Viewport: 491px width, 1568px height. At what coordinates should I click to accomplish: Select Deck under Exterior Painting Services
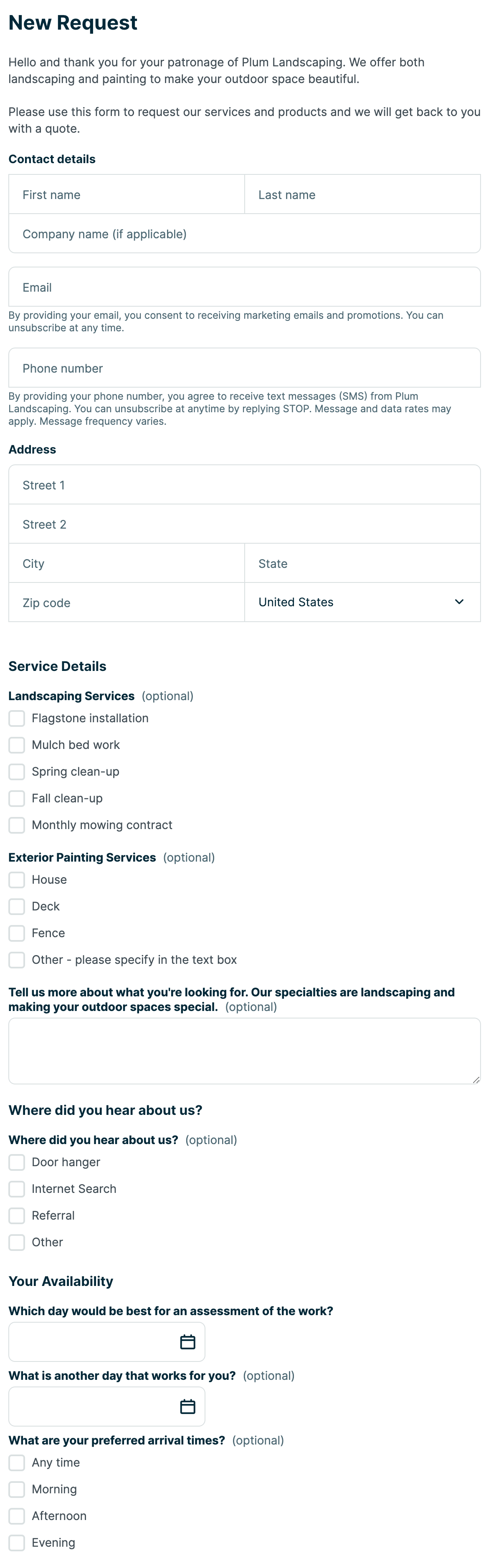17,906
